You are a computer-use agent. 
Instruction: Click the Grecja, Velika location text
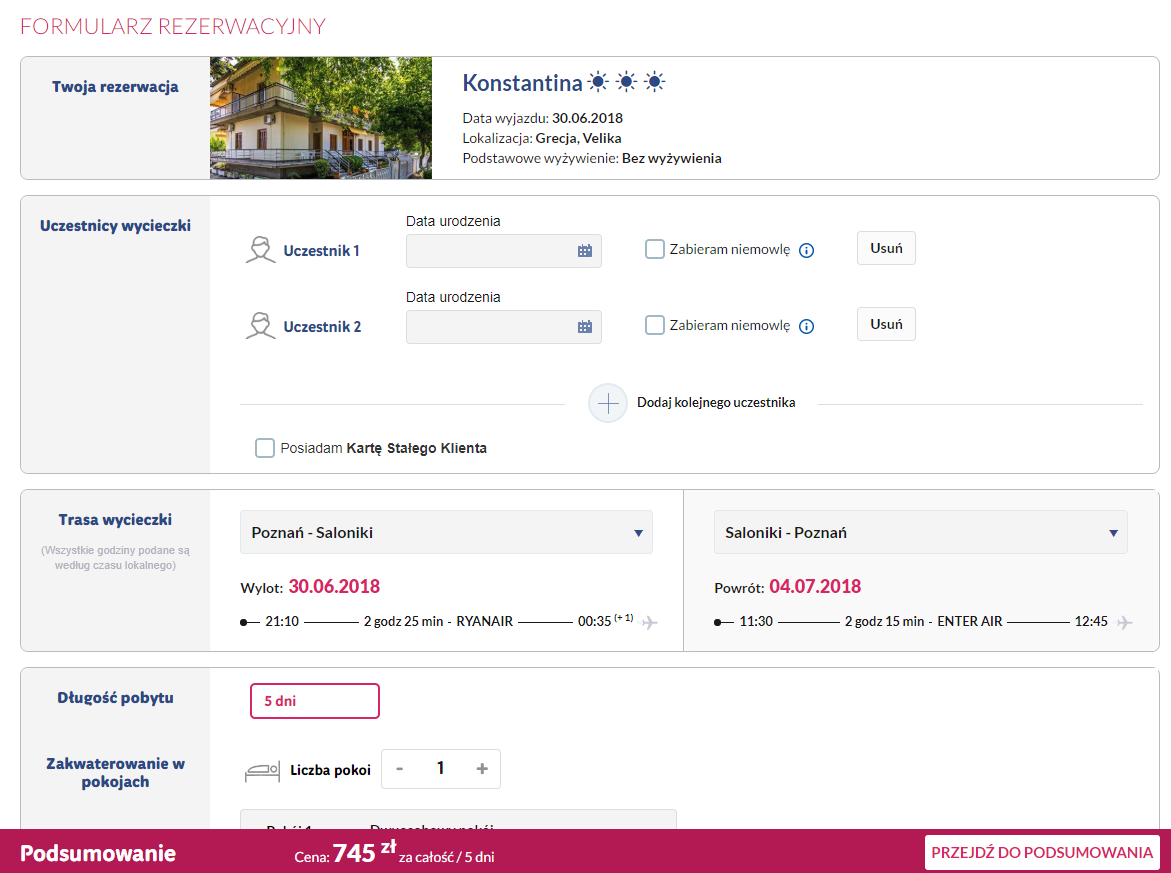(x=578, y=138)
